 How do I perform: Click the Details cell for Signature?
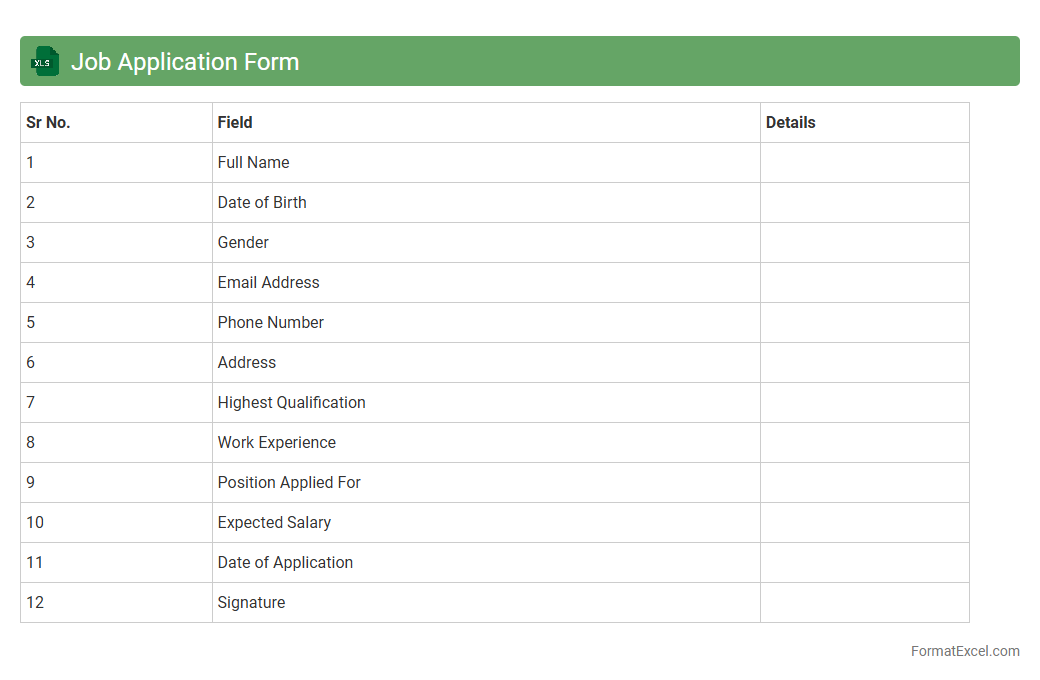[x=864, y=602]
